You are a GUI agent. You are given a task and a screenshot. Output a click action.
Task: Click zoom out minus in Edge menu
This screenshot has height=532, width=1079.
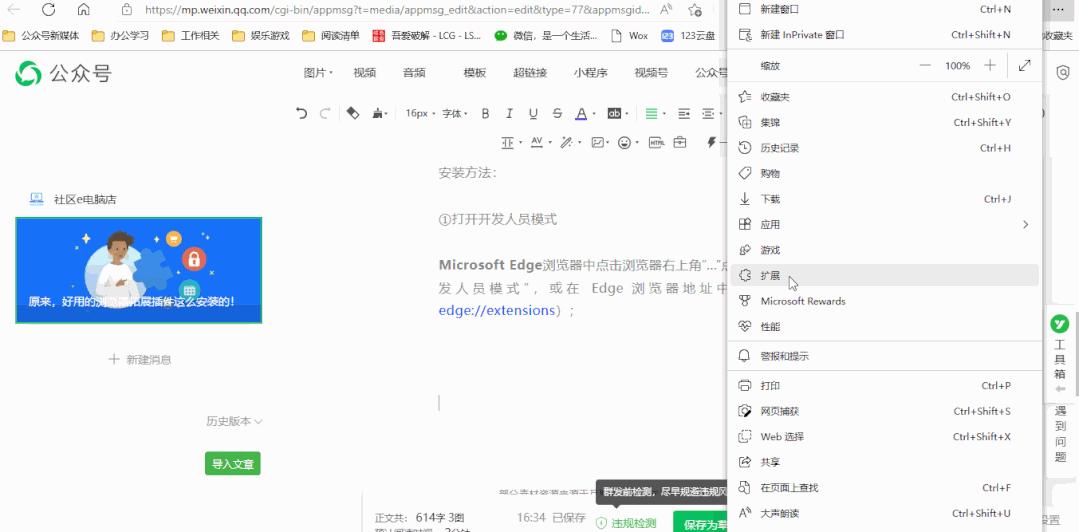click(925, 65)
